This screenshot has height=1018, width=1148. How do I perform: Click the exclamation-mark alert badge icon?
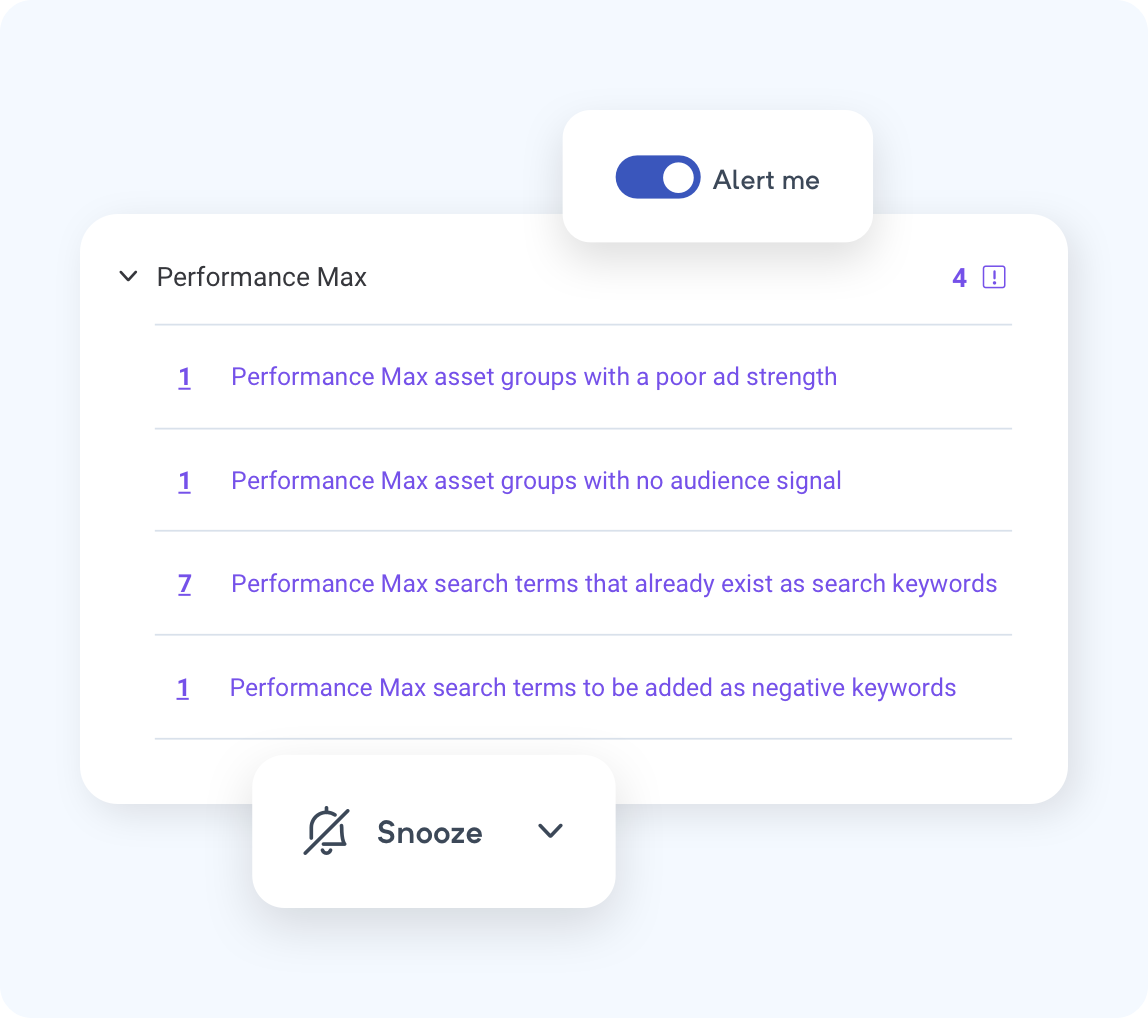993,278
